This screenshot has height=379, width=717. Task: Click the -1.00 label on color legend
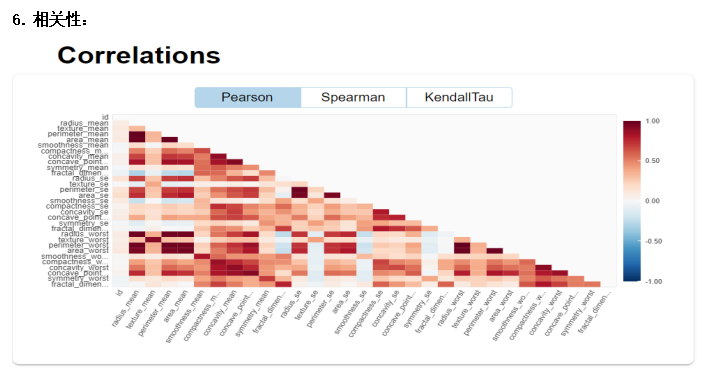(x=653, y=282)
